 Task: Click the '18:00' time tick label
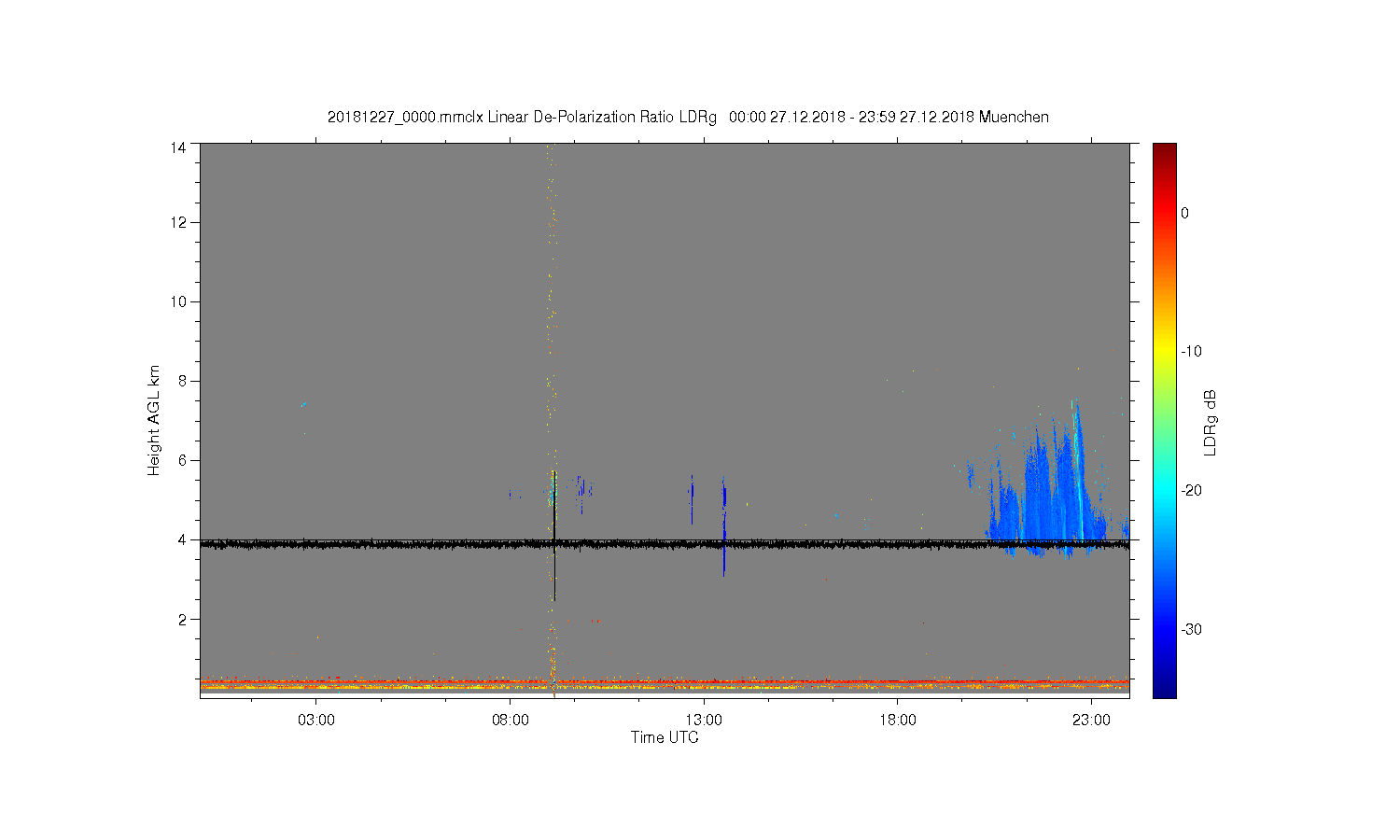pos(898,721)
